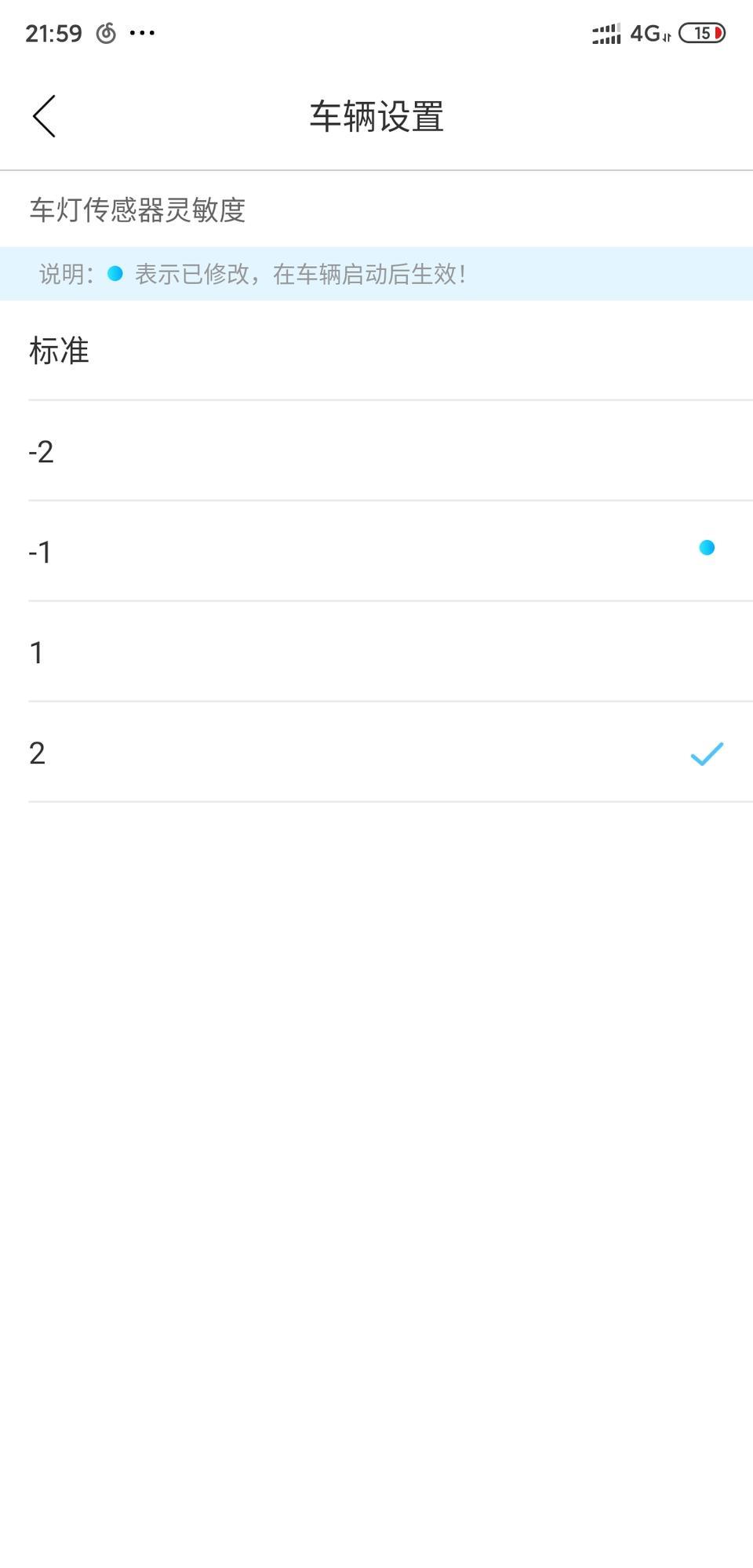Tap the 表示已修改 notice text
Screen dimensions: 753x1568
(x=300, y=274)
